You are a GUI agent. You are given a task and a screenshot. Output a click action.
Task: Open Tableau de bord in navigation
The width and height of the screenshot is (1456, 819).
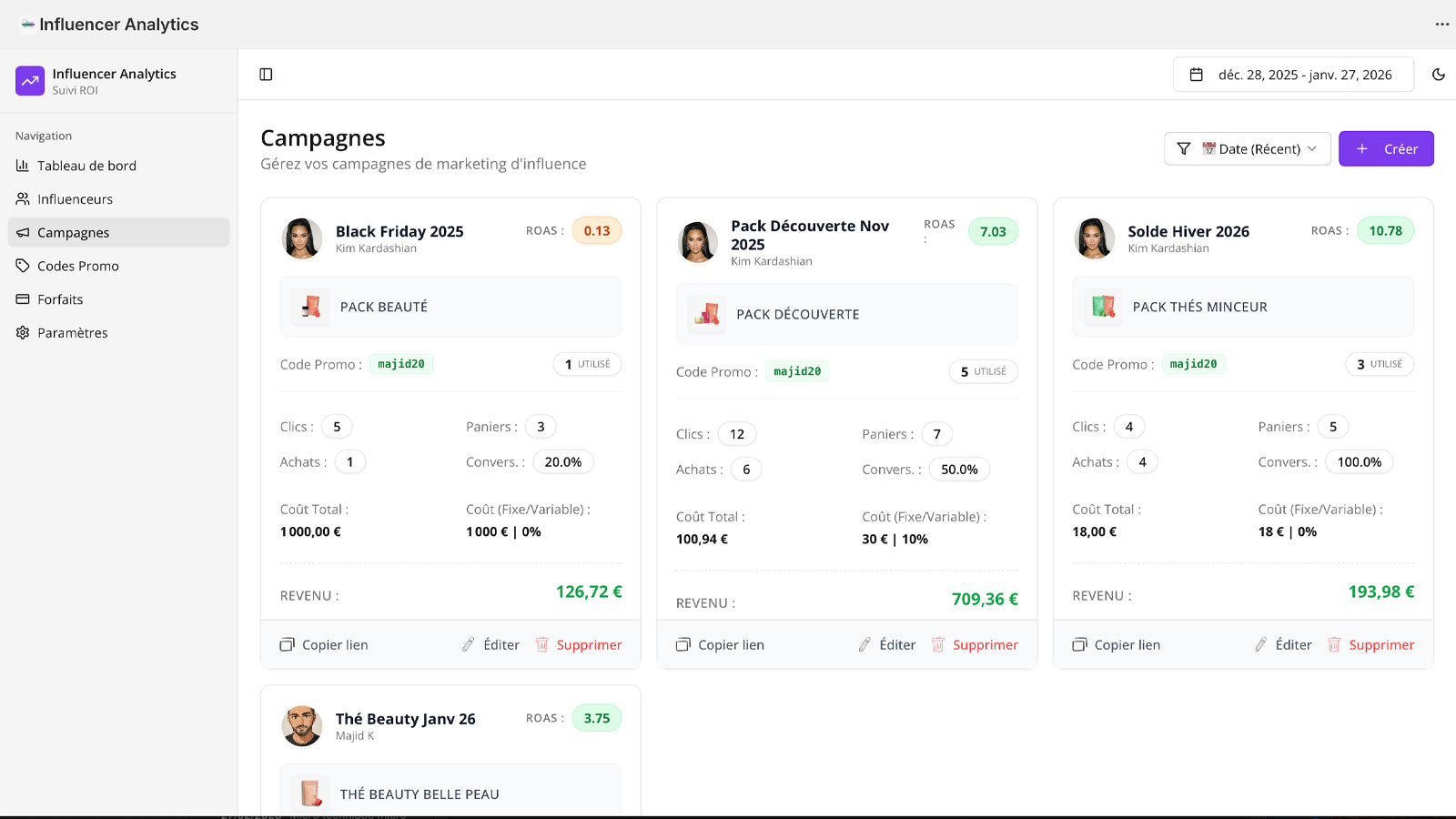pos(86,166)
